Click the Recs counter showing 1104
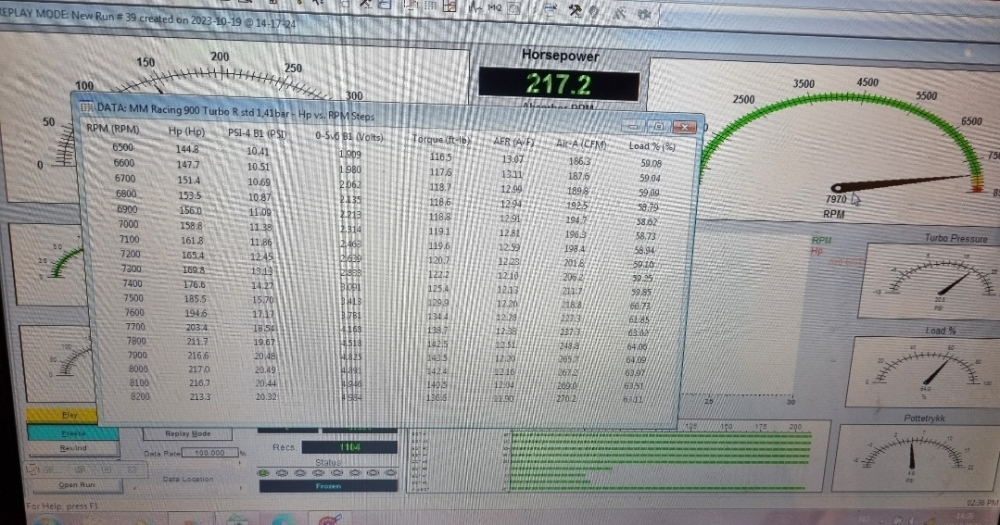1000x525 pixels. coord(349,447)
